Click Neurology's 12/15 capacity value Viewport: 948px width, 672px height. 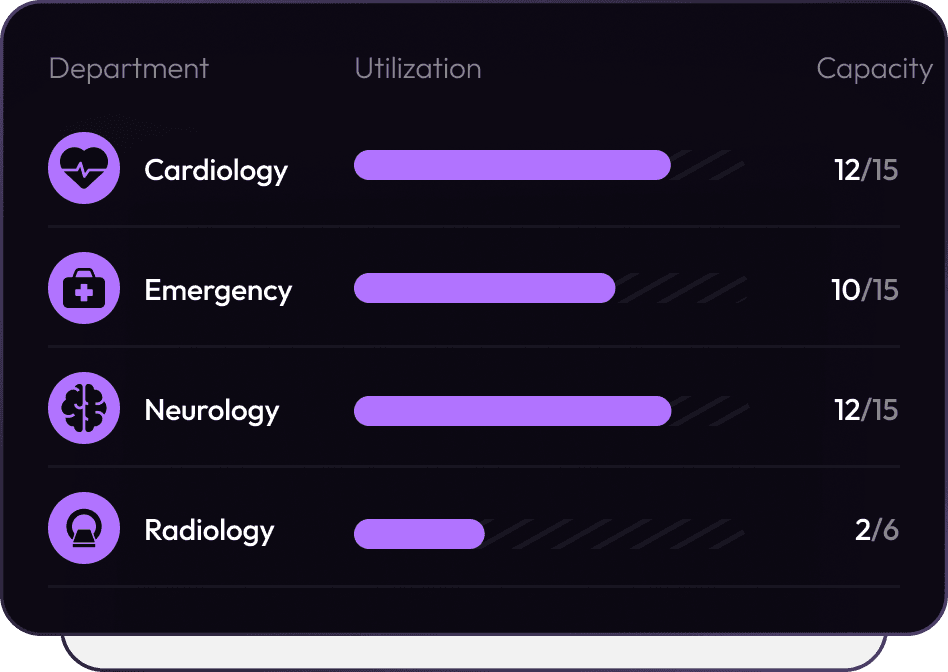866,410
